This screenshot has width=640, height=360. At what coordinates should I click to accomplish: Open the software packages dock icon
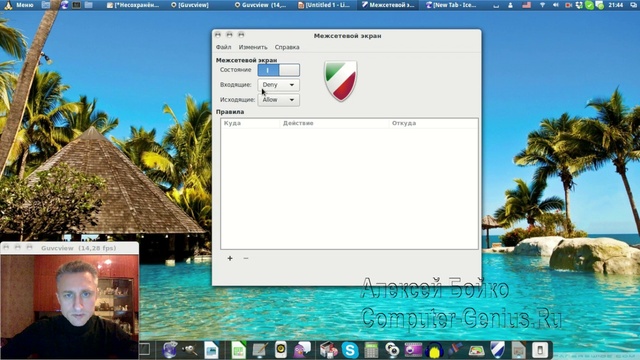click(329, 350)
